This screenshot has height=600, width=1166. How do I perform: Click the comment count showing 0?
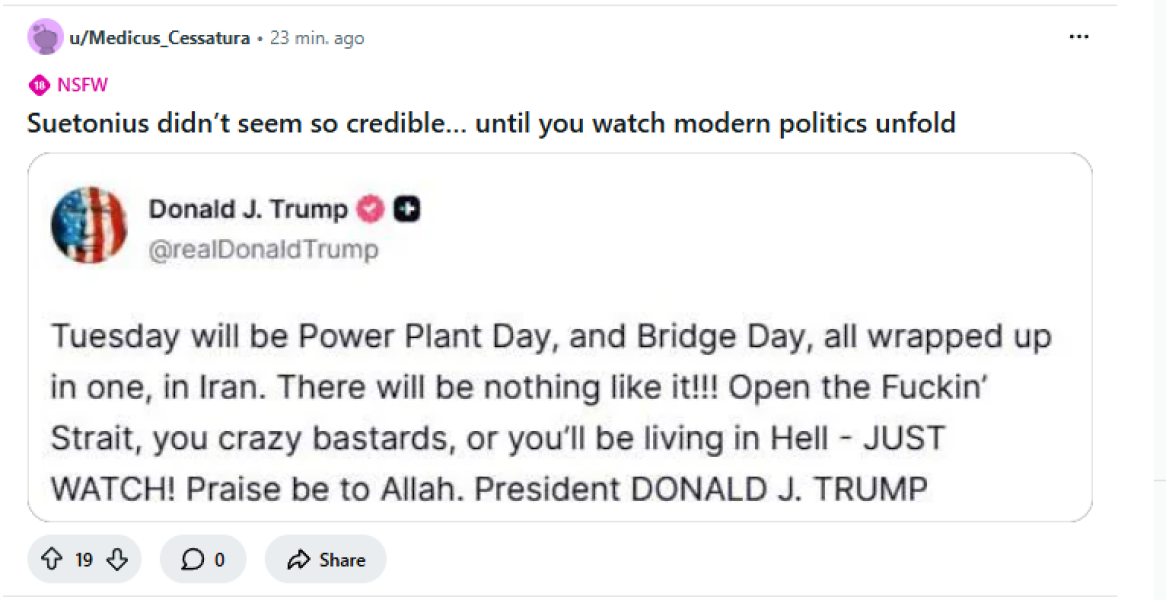(x=218, y=559)
